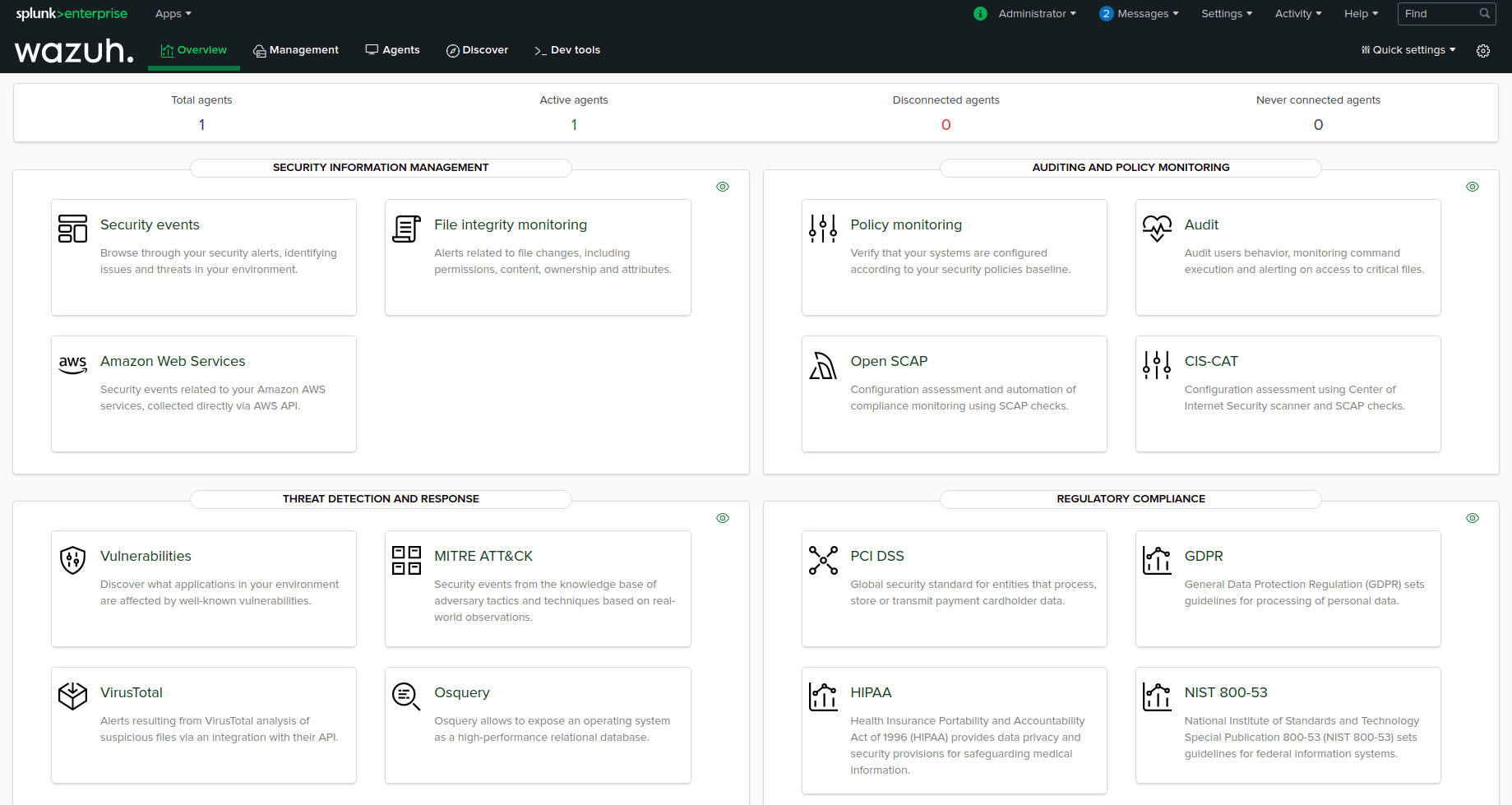Expand the Help dropdown
Viewport: 1512px width, 805px height.
coord(1361,13)
